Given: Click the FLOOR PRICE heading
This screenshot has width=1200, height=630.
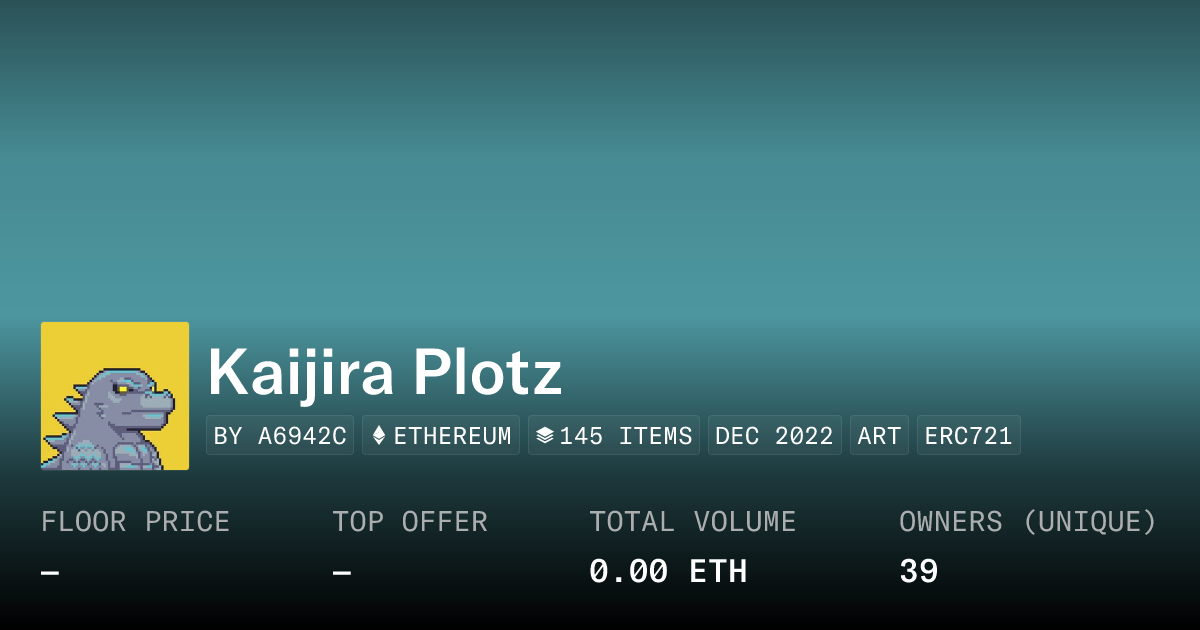Looking at the screenshot, I should [x=135, y=522].
